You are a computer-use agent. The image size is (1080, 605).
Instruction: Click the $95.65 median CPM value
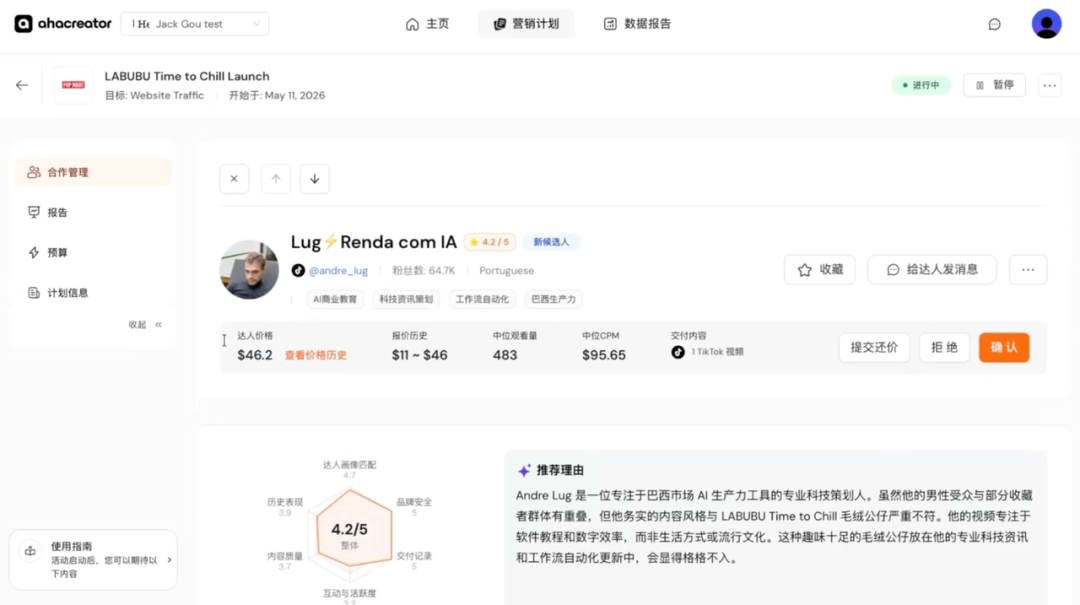pos(604,355)
